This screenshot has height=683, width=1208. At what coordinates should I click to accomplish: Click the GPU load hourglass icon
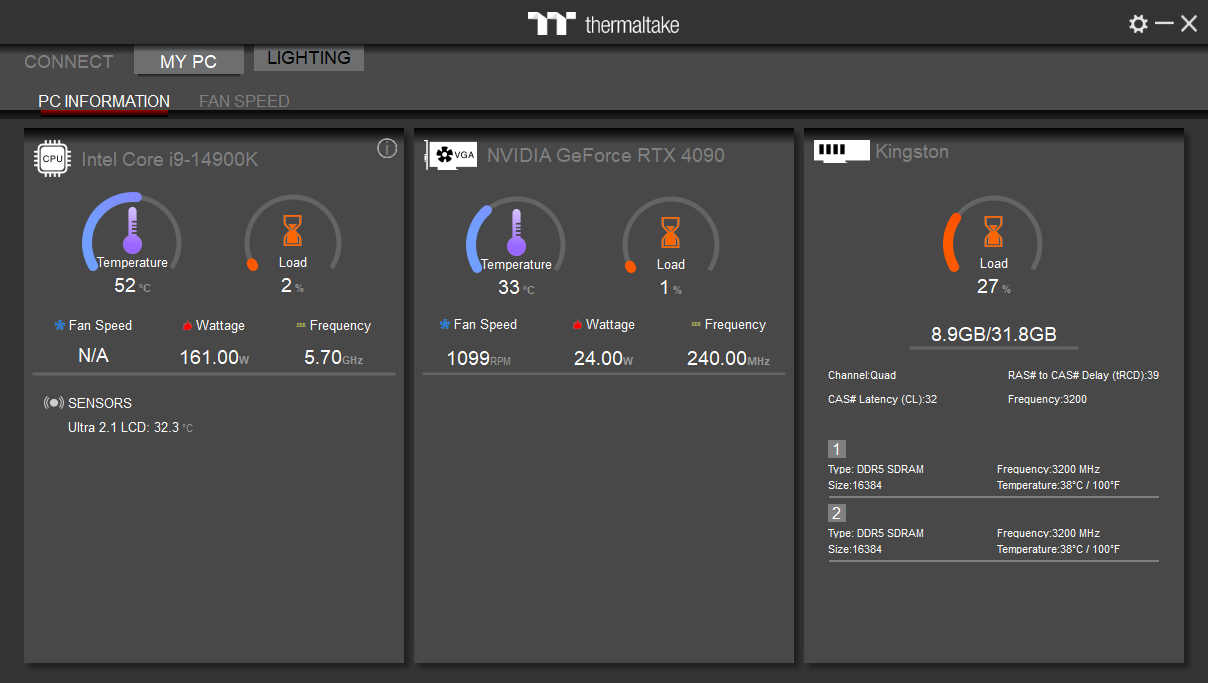[670, 232]
